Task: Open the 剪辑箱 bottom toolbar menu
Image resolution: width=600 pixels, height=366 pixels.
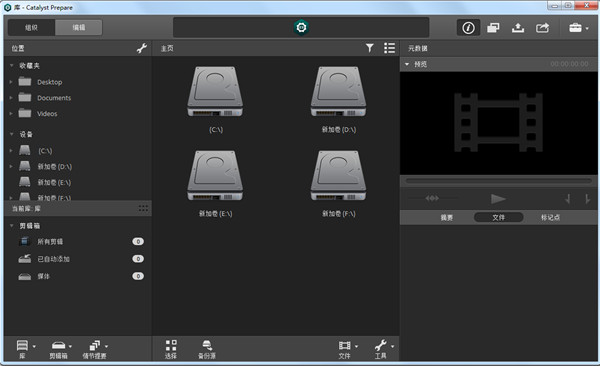Action: [x=60, y=349]
